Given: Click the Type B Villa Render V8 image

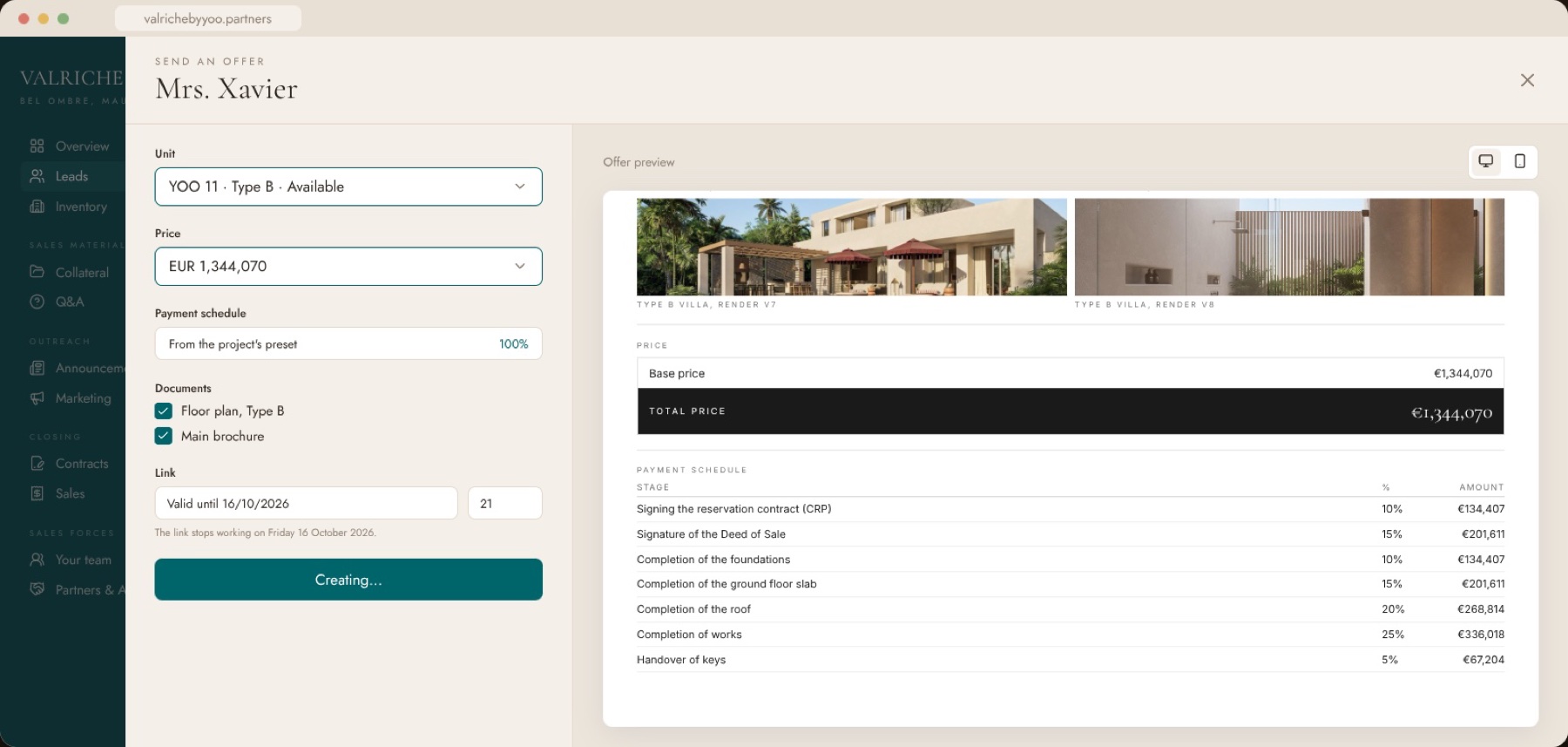Looking at the screenshot, I should pyautogui.click(x=1289, y=247).
